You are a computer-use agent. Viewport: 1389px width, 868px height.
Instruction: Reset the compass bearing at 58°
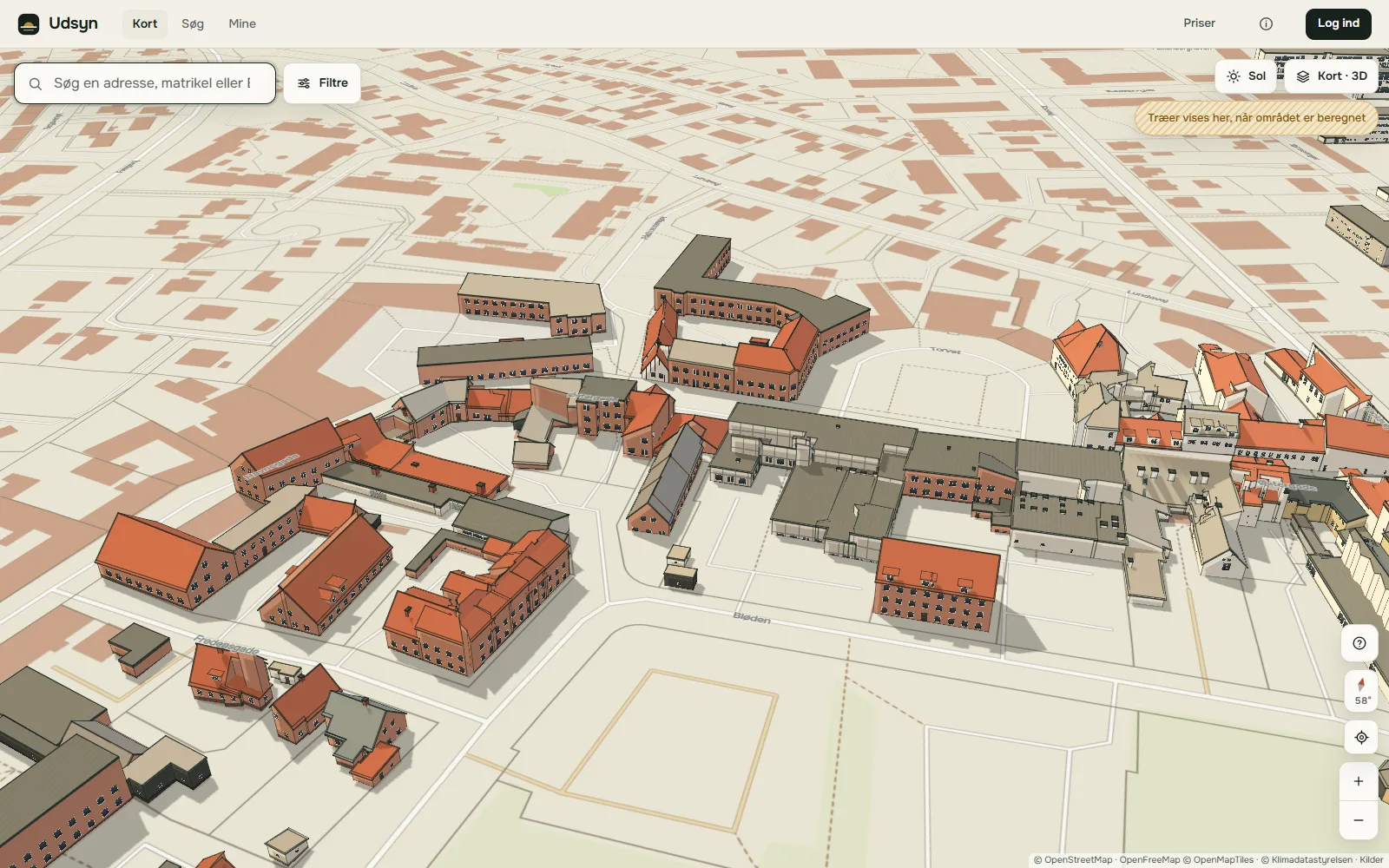[1361, 690]
